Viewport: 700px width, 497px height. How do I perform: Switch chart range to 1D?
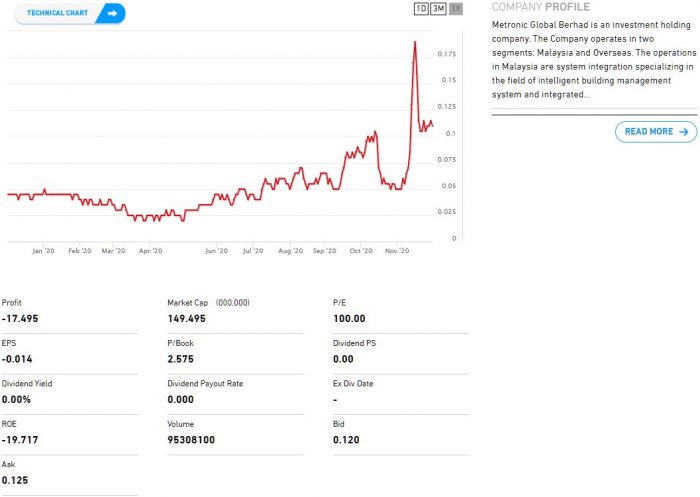[421, 9]
